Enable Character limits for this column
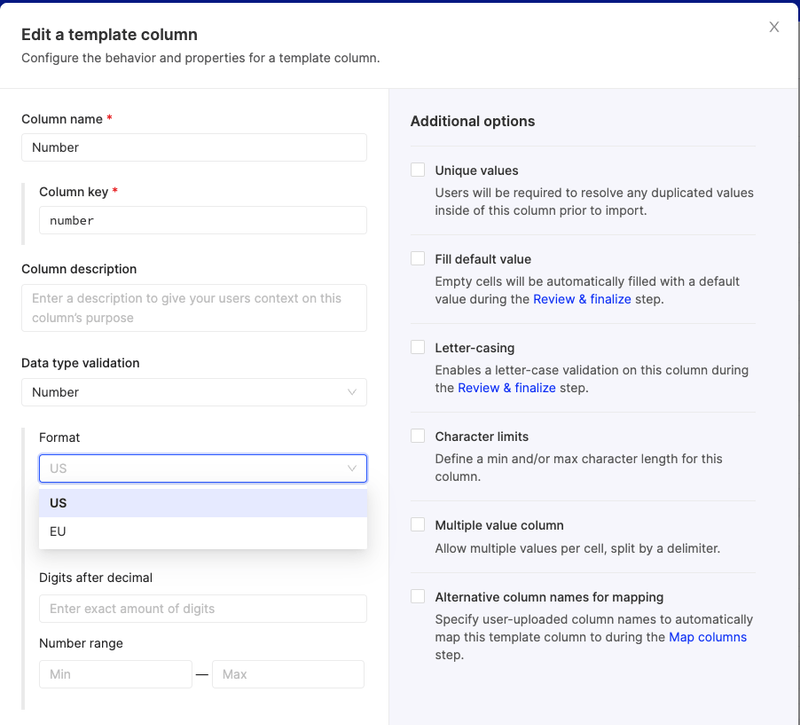The image size is (800, 725). point(417,435)
